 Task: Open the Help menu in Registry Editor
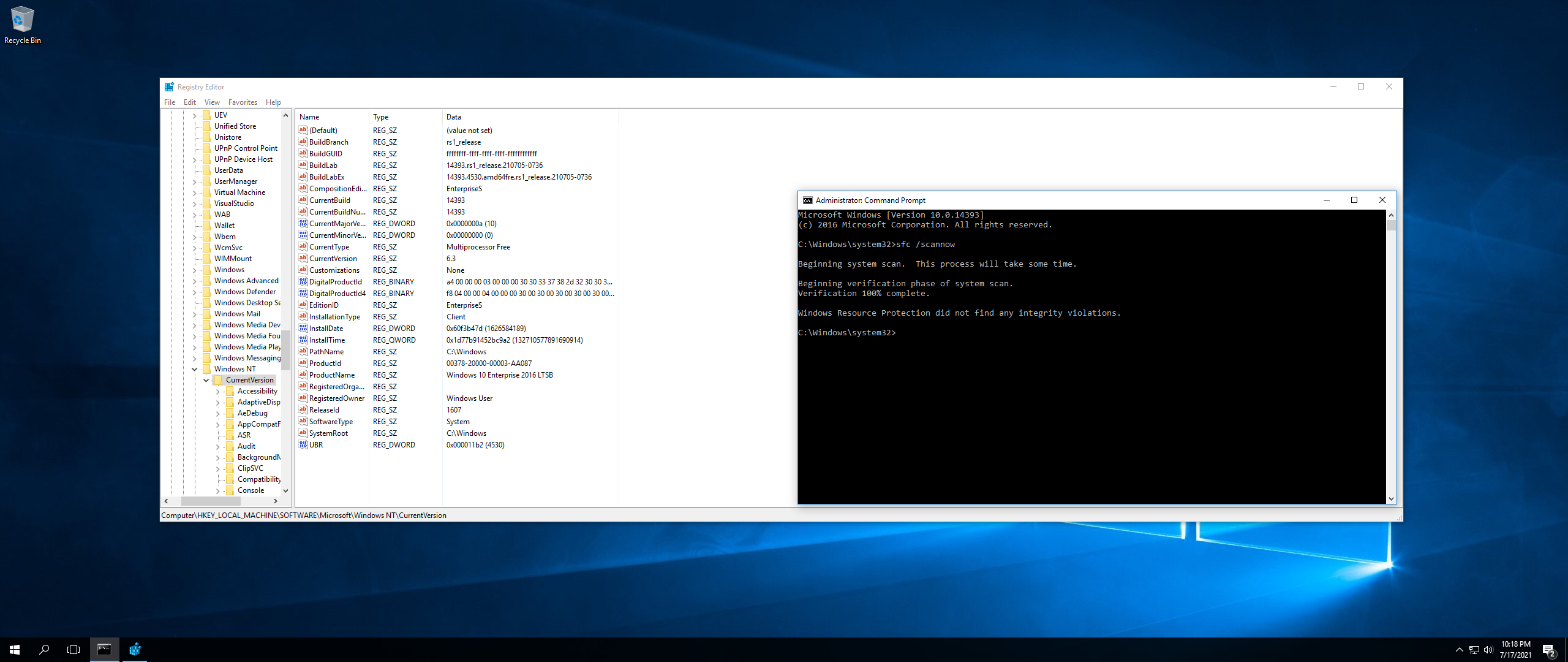[x=273, y=102]
